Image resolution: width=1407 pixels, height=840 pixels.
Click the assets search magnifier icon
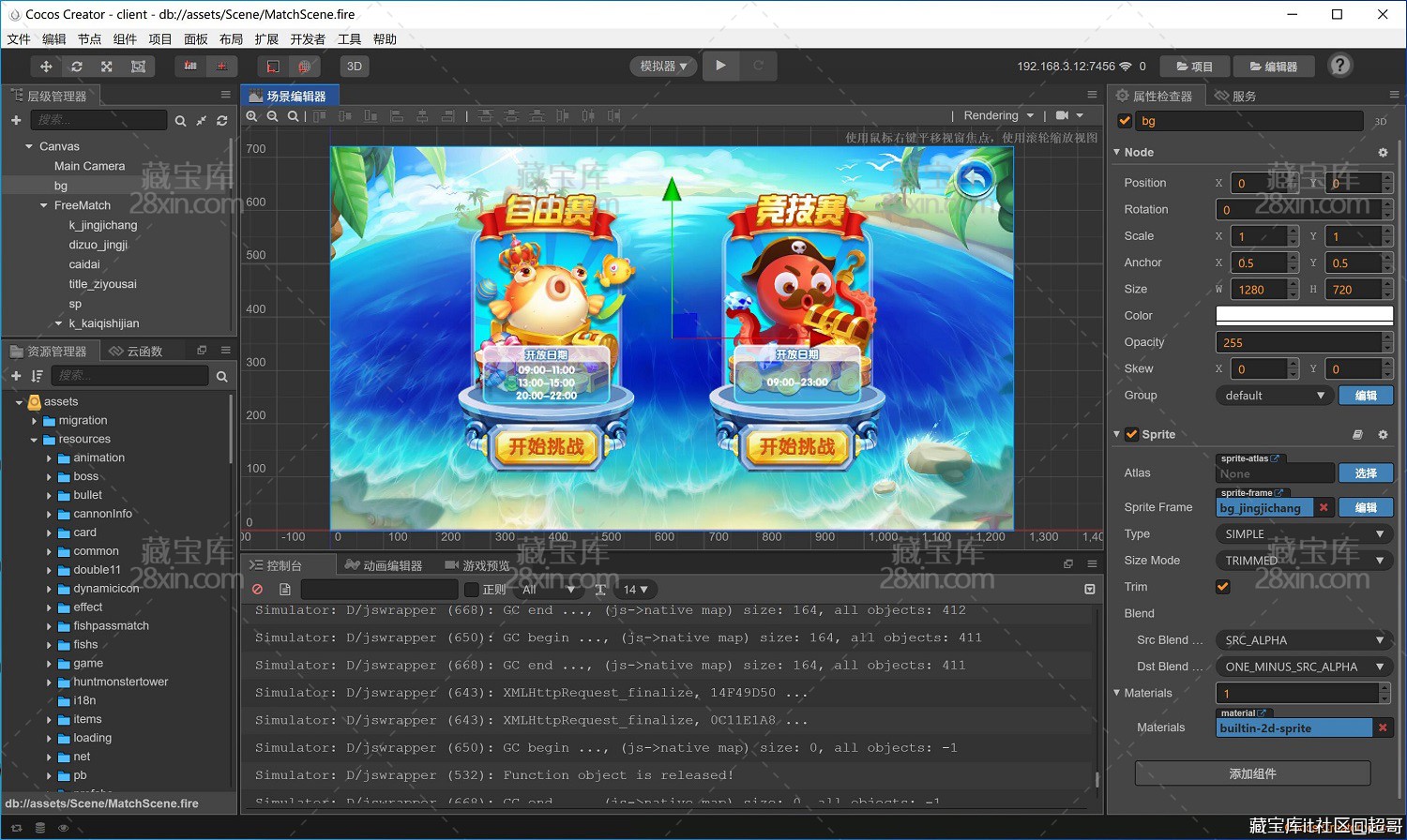[222, 377]
